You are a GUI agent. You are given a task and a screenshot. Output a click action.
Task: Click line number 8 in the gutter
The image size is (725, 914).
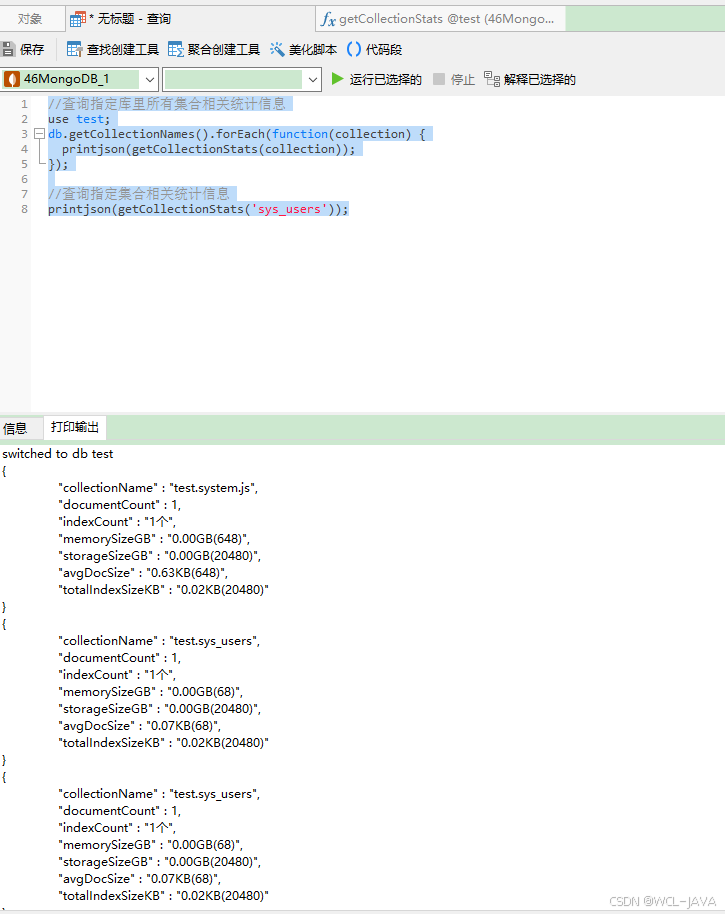point(24,209)
